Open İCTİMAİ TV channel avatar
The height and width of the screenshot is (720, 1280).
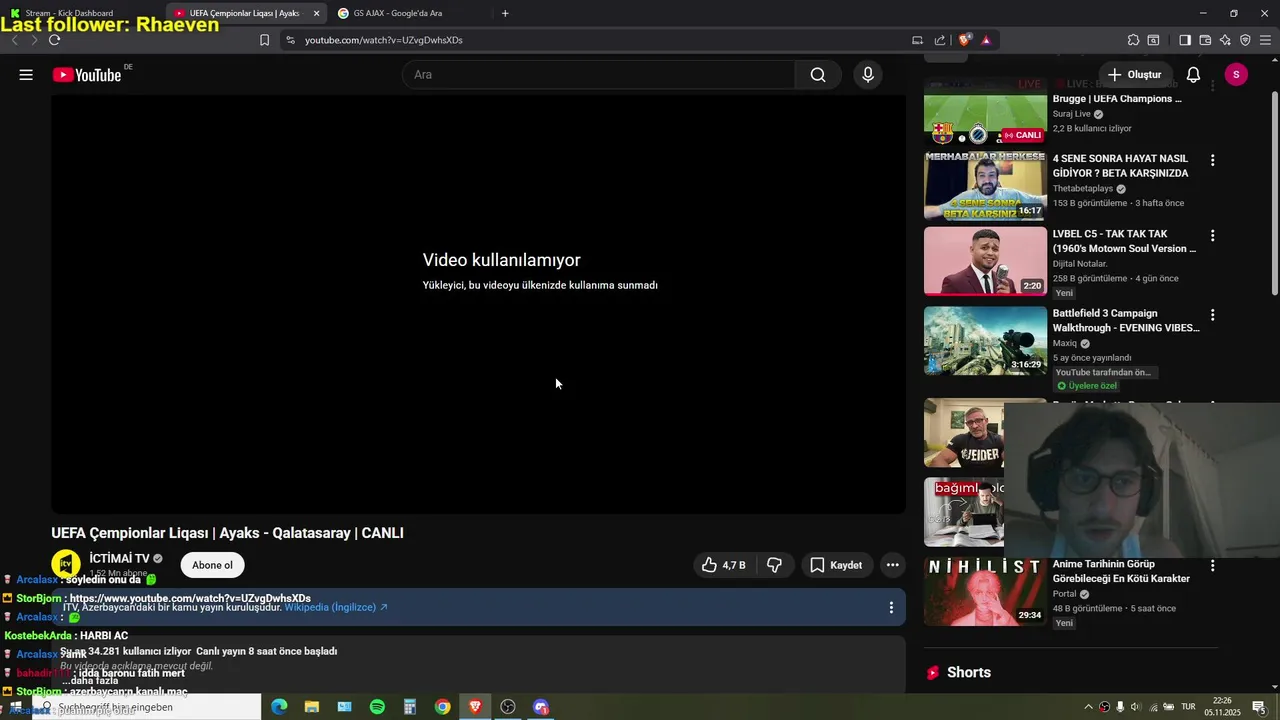66,564
